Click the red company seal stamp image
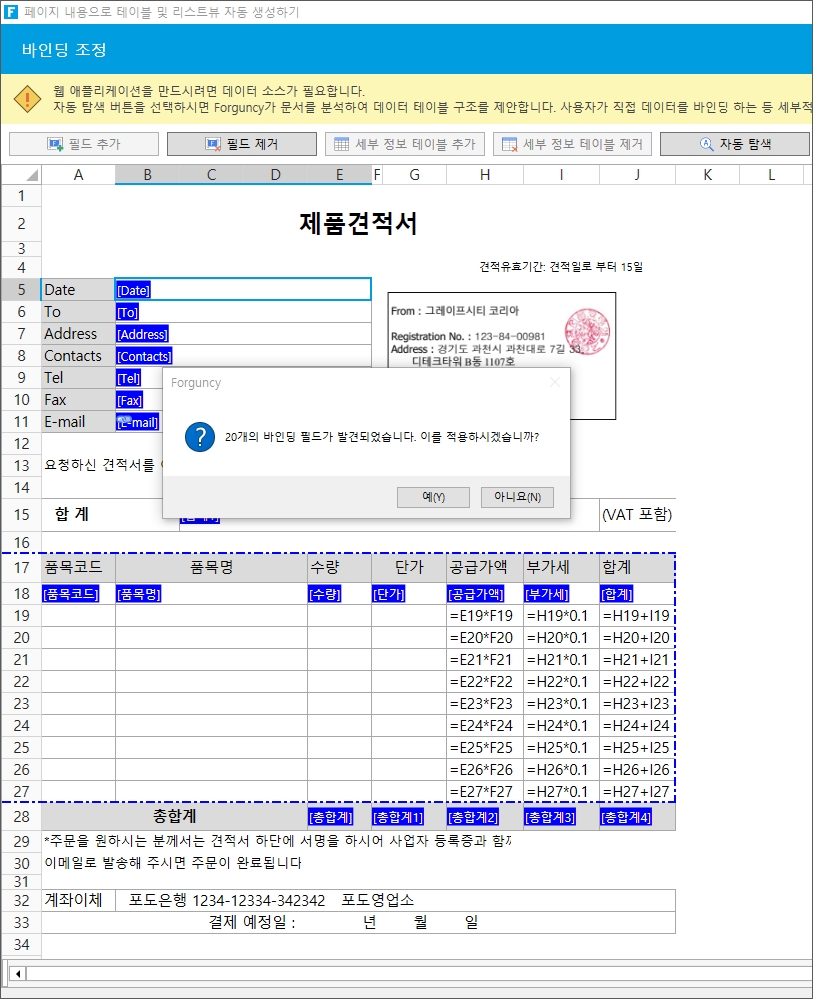This screenshot has height=999, width=813. pyautogui.click(x=587, y=331)
